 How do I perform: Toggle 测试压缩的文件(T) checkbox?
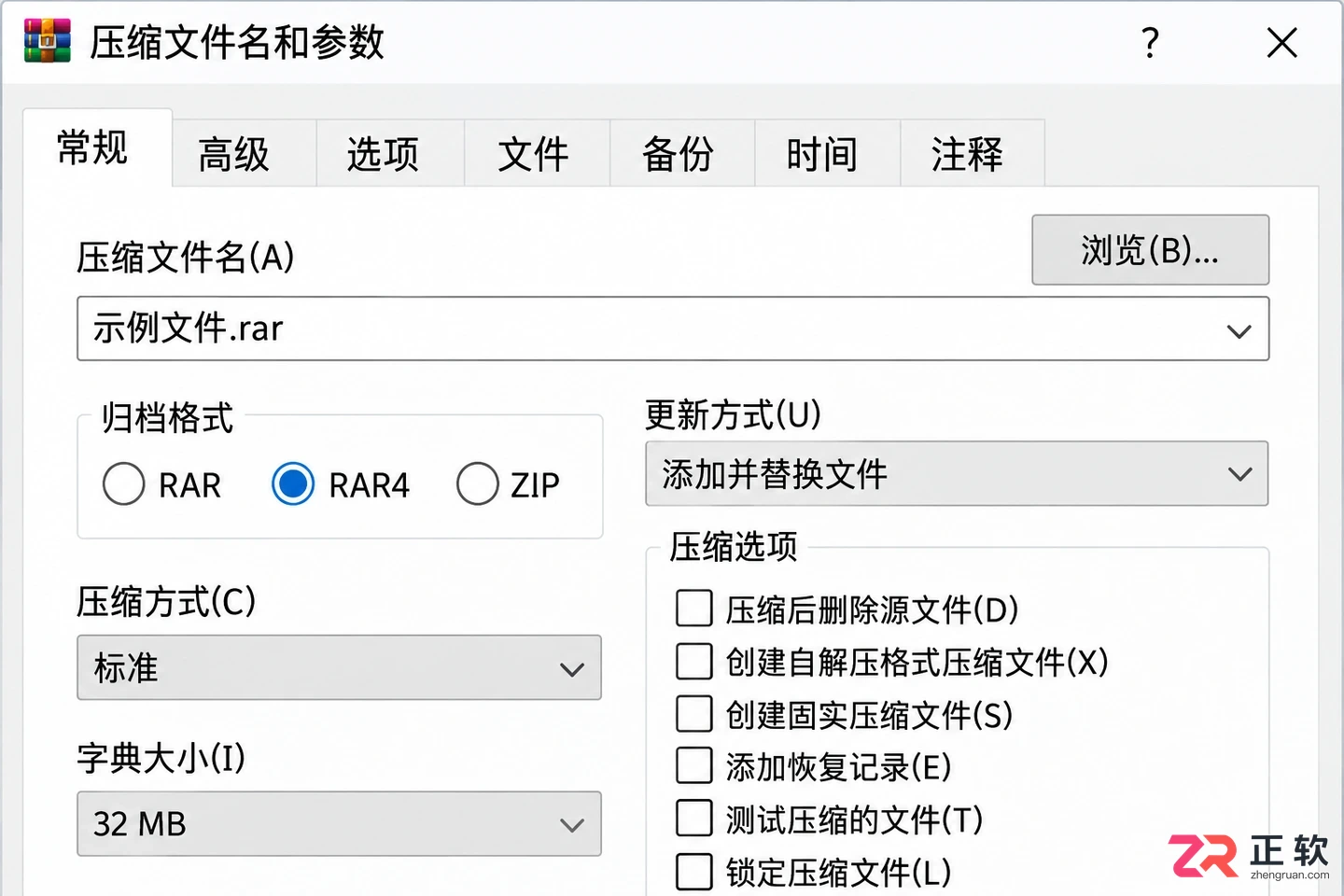pyautogui.click(x=694, y=819)
